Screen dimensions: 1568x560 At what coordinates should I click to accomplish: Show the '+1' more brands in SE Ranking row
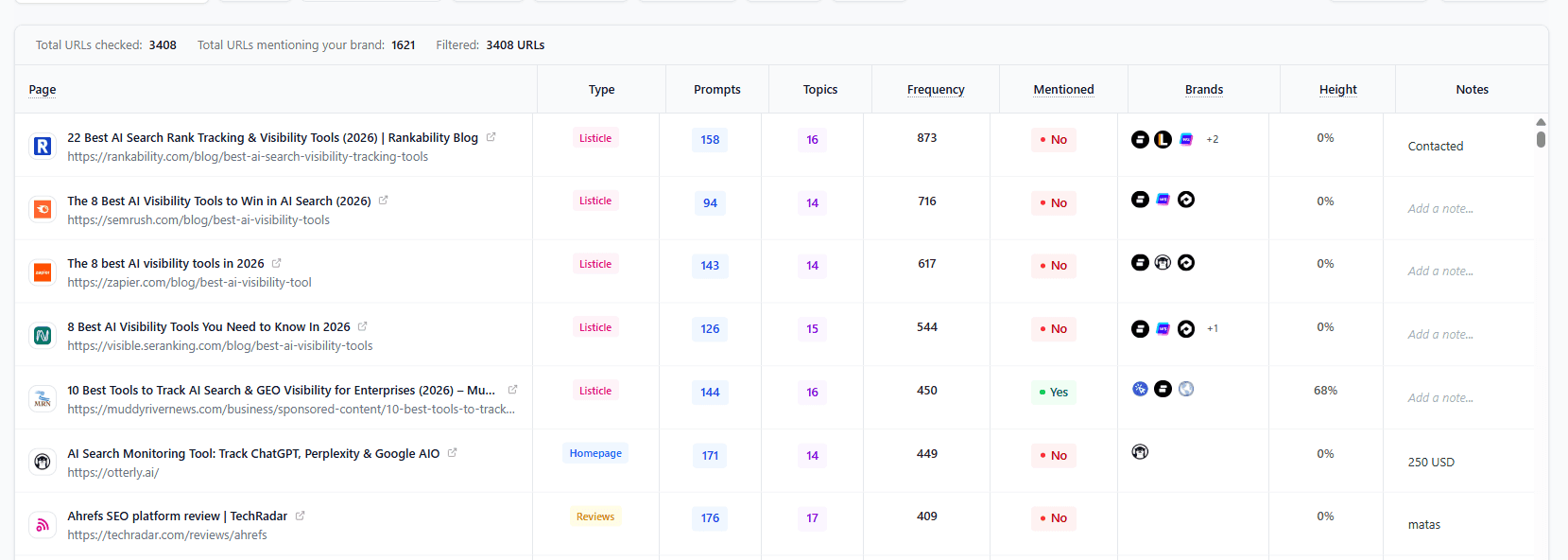[x=1213, y=328]
